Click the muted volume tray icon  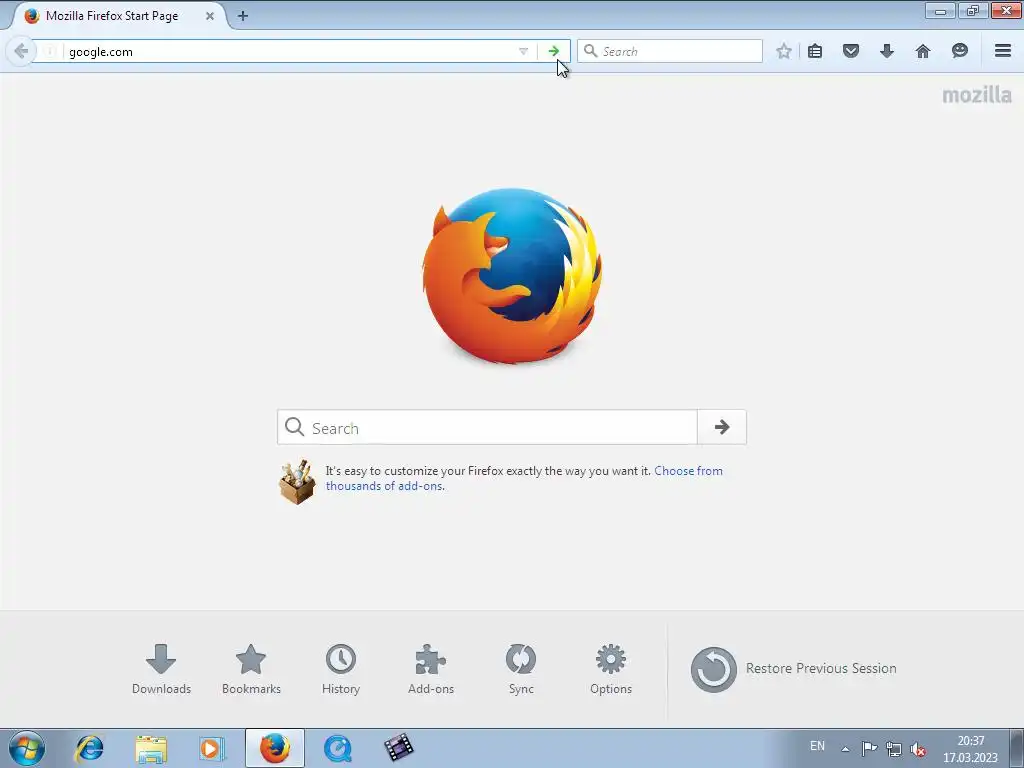pos(918,749)
